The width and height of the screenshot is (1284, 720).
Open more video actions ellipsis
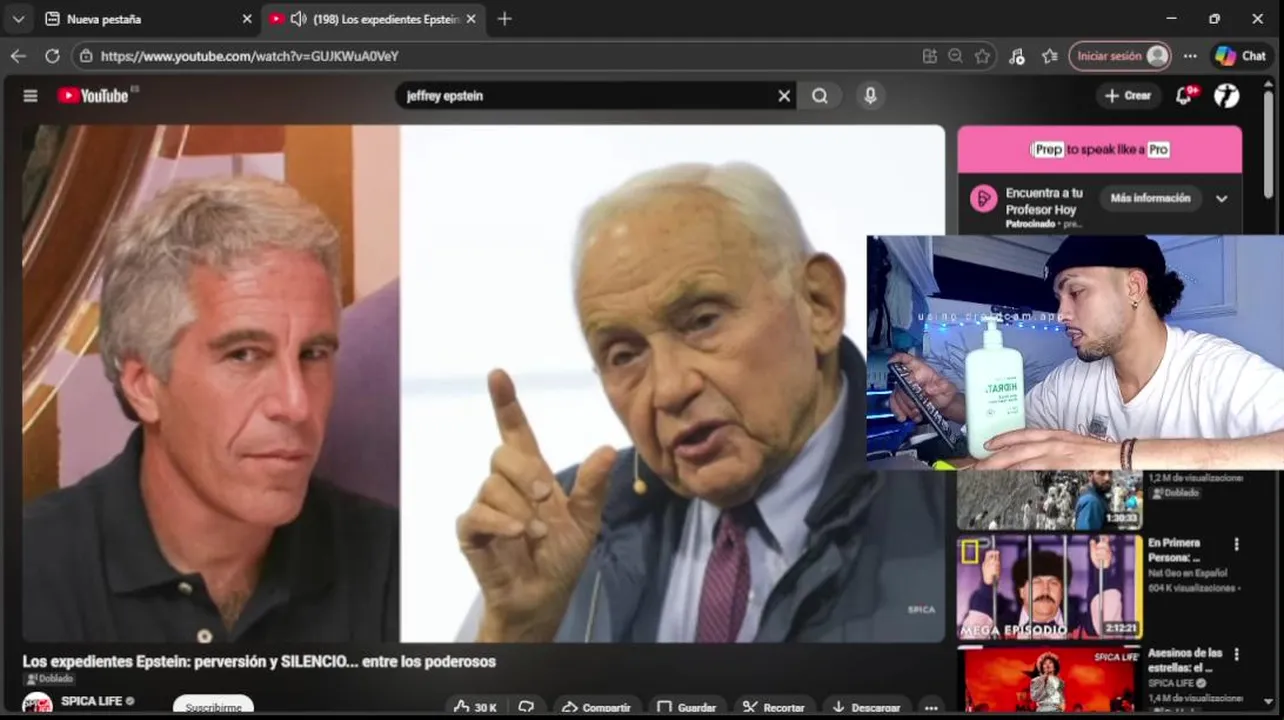931,707
